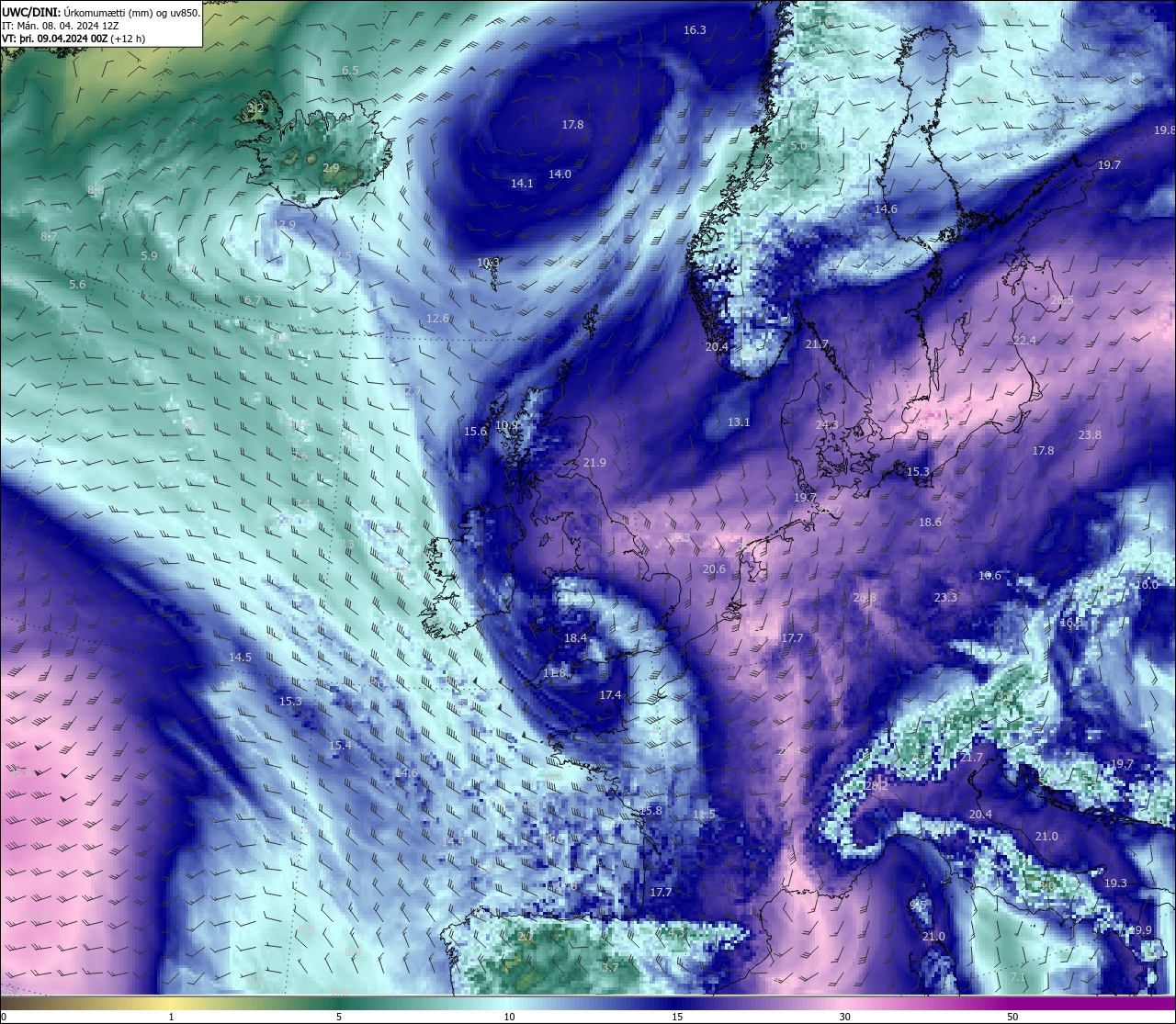Image resolution: width=1176 pixels, height=1024 pixels.
Task: Click the 2.9 value over Iceland
Action: [331, 168]
